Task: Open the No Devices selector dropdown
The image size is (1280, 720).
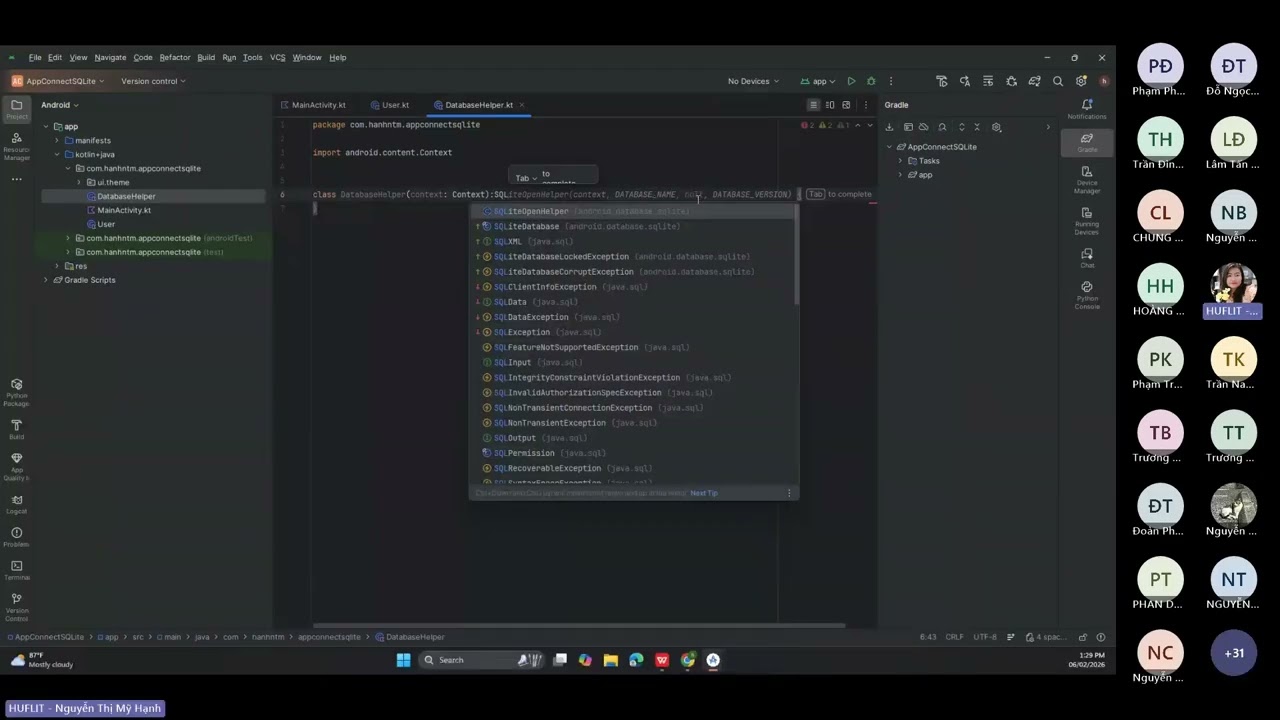Action: (753, 81)
